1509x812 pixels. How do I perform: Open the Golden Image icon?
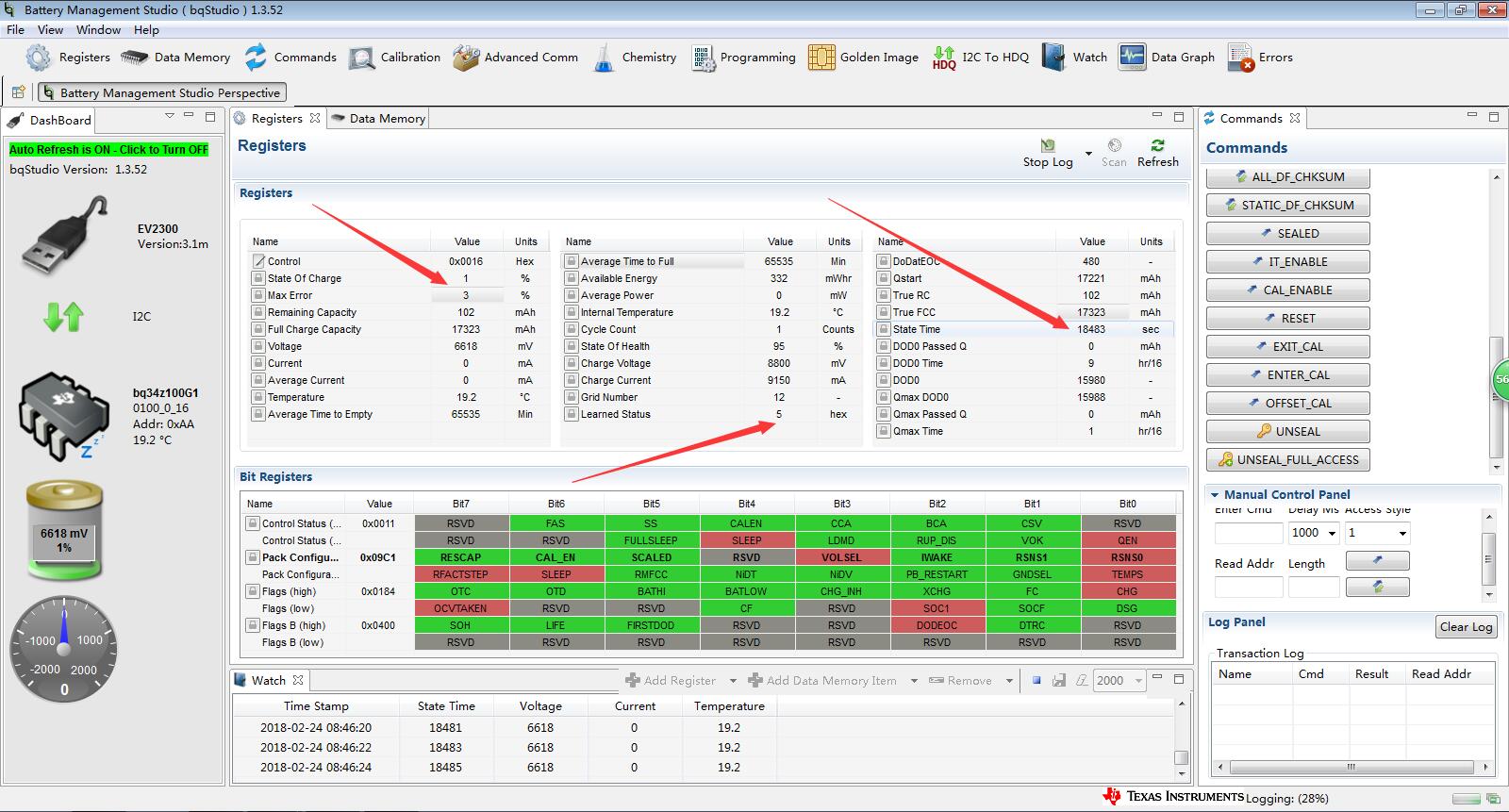(x=821, y=58)
